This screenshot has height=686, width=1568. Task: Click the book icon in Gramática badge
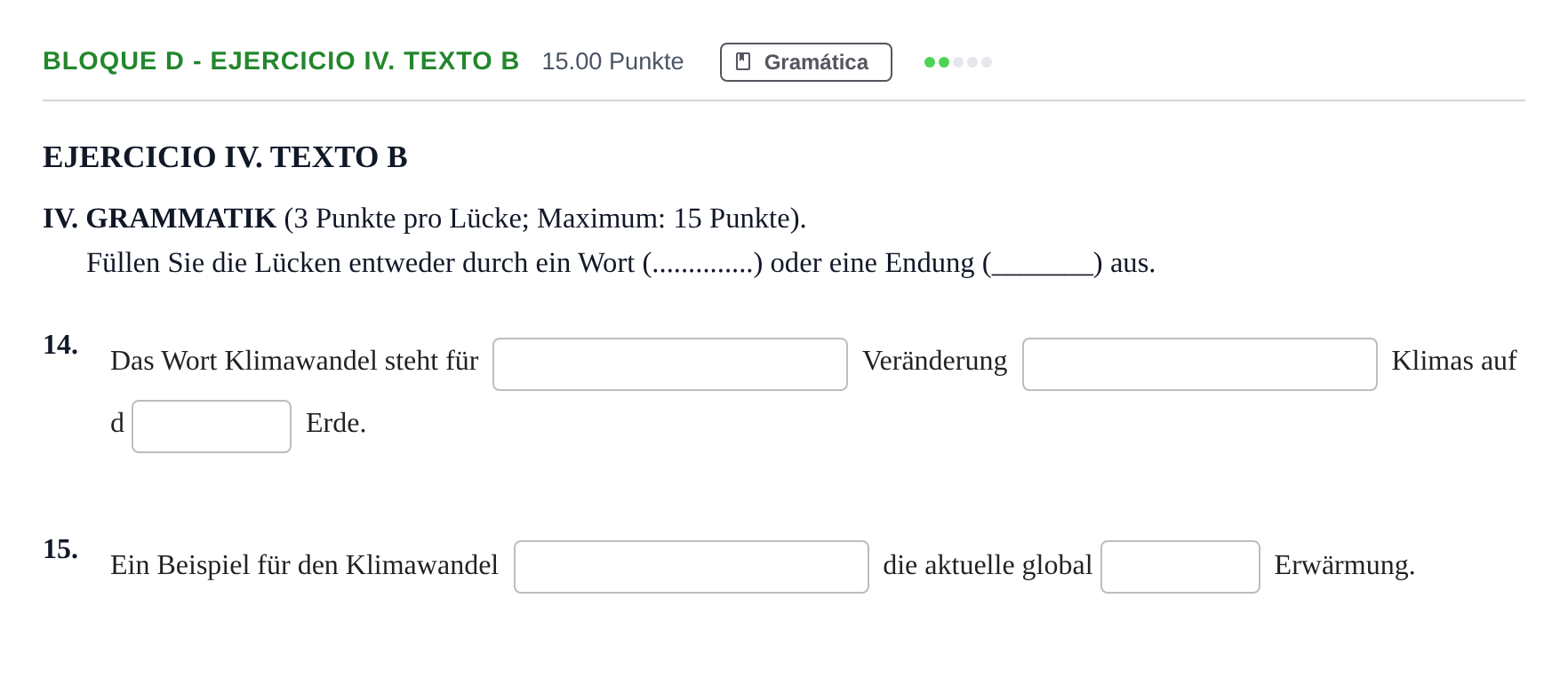click(x=743, y=61)
